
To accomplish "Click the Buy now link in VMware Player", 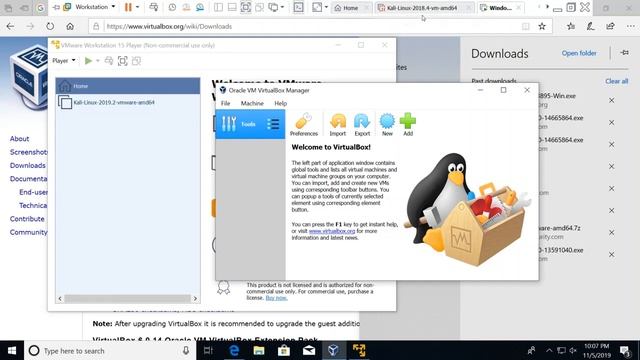I will [276, 298].
